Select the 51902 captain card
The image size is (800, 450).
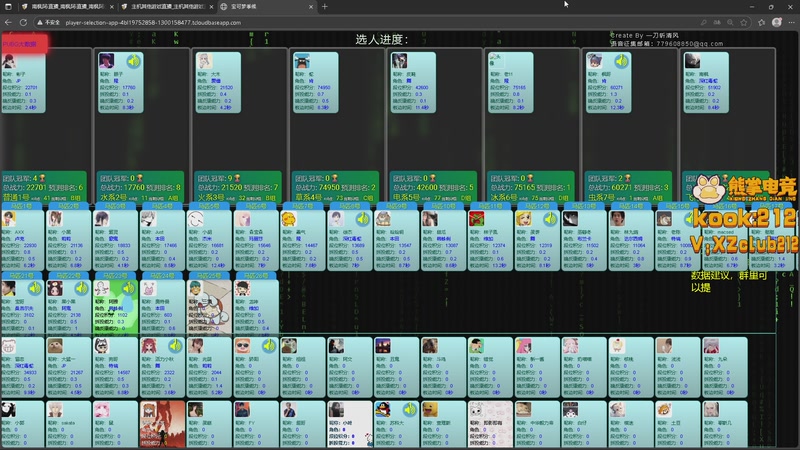coord(706,82)
